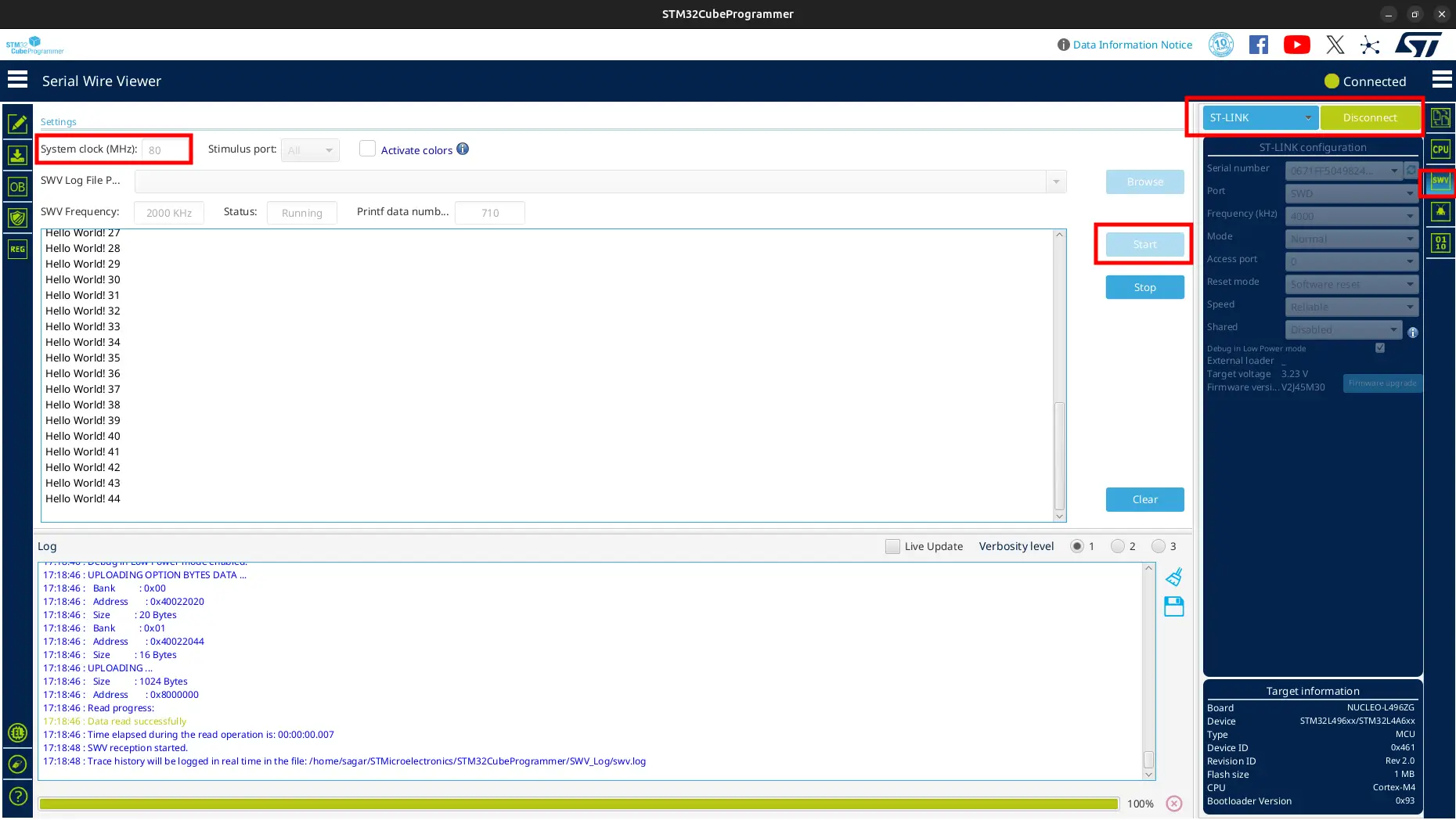Click the STM32CubeProgrammer logo
Viewport: 1456px width, 820px height.
34,45
